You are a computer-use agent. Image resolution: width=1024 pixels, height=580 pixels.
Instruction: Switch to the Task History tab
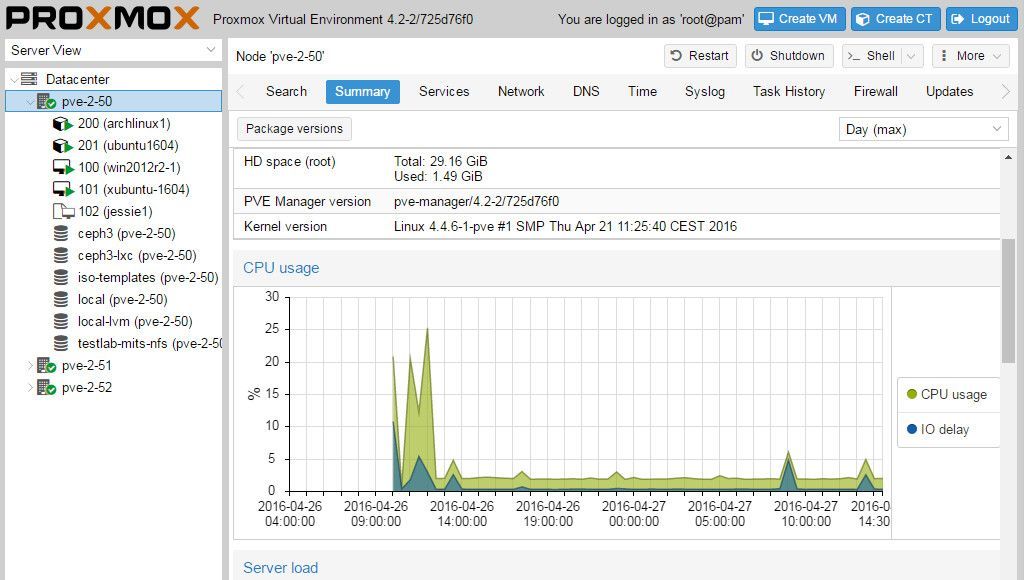click(789, 91)
